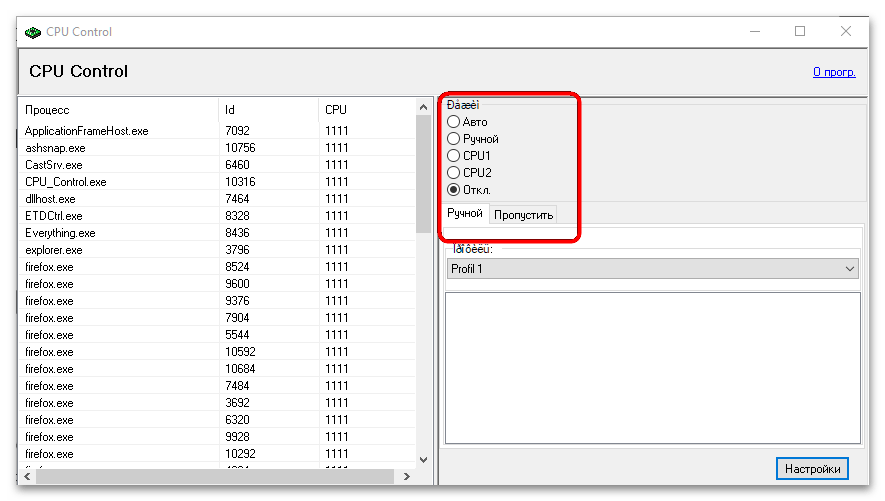Viewport: 885px width, 501px height.
Task: Select the explorer.exe process
Action: point(217,249)
